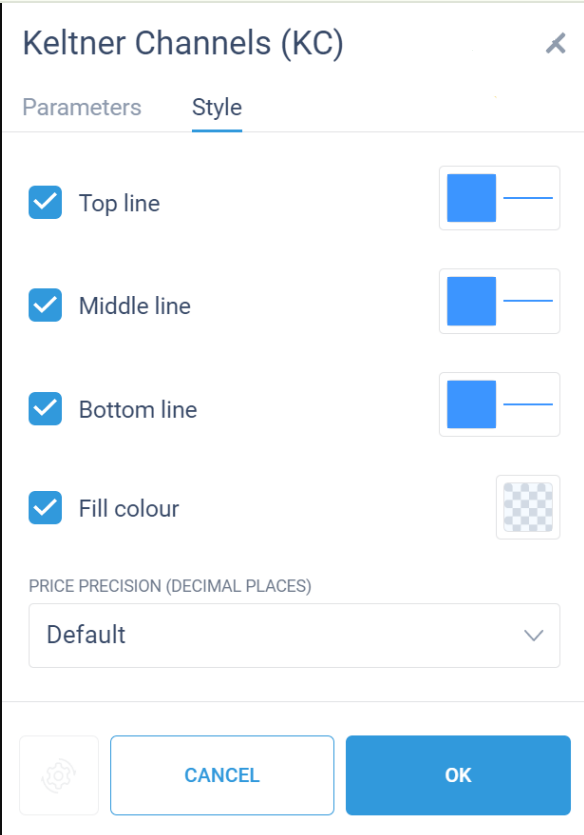
Task: Choose Middle line stroke style preview
Action: point(528,301)
